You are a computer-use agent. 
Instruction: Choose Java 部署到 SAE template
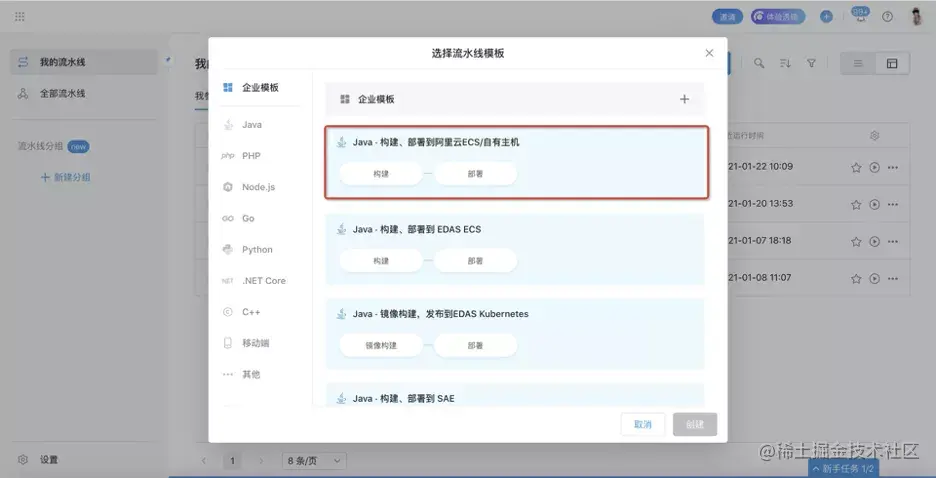(x=515, y=395)
